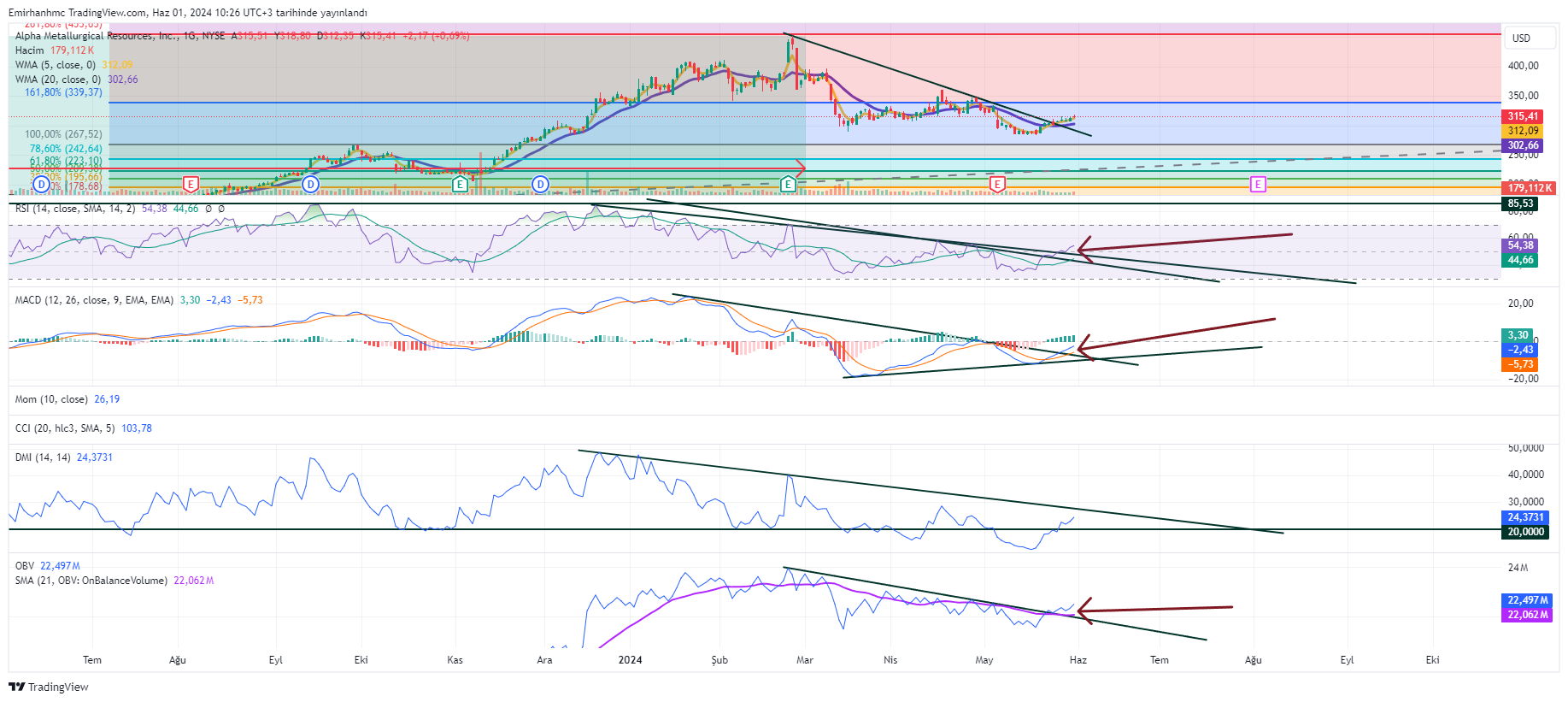Click the Mom (10, close) indicator legend
This screenshot has height=702, width=1568.
(x=51, y=399)
